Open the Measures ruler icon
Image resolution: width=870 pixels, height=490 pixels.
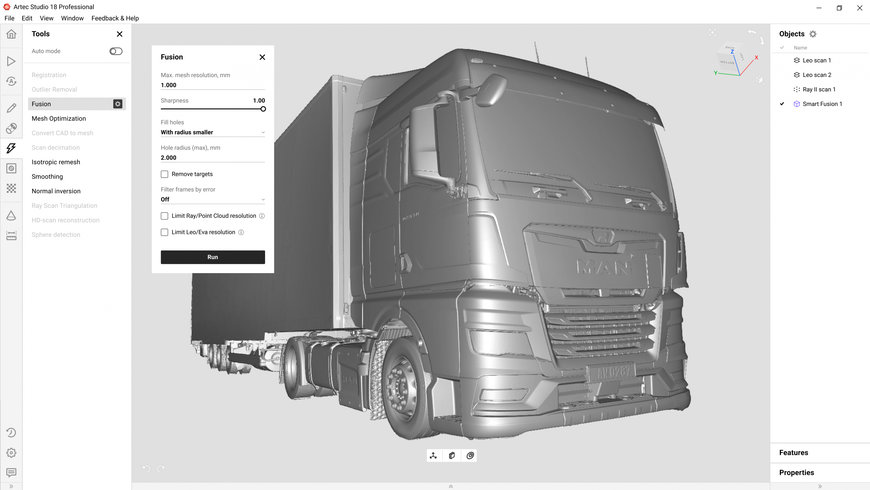click(x=11, y=236)
